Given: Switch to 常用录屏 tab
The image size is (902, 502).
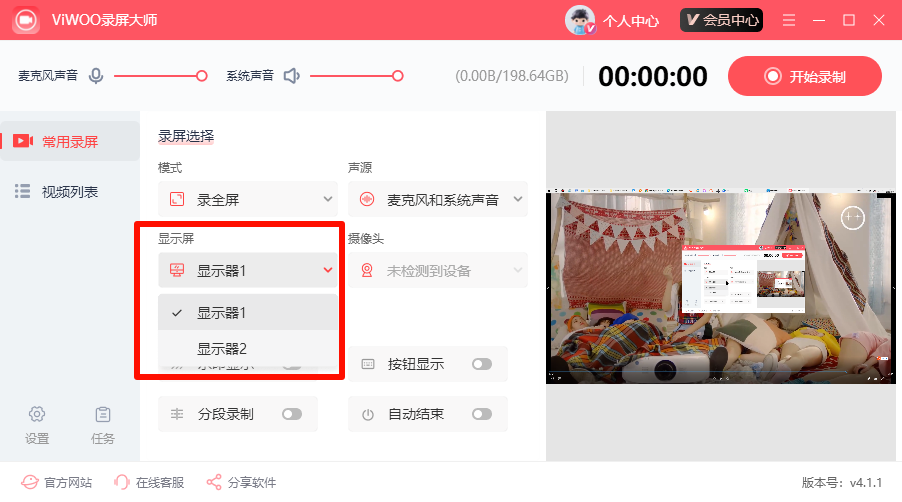Looking at the screenshot, I should [70, 141].
